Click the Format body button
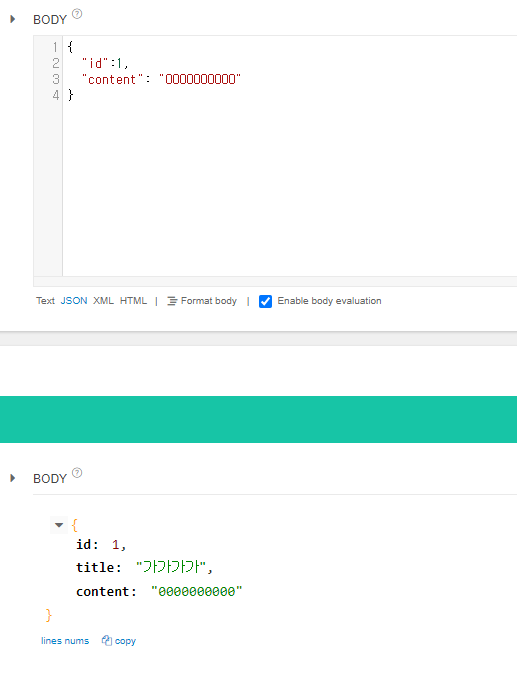This screenshot has height=680, width=517. coord(202,301)
